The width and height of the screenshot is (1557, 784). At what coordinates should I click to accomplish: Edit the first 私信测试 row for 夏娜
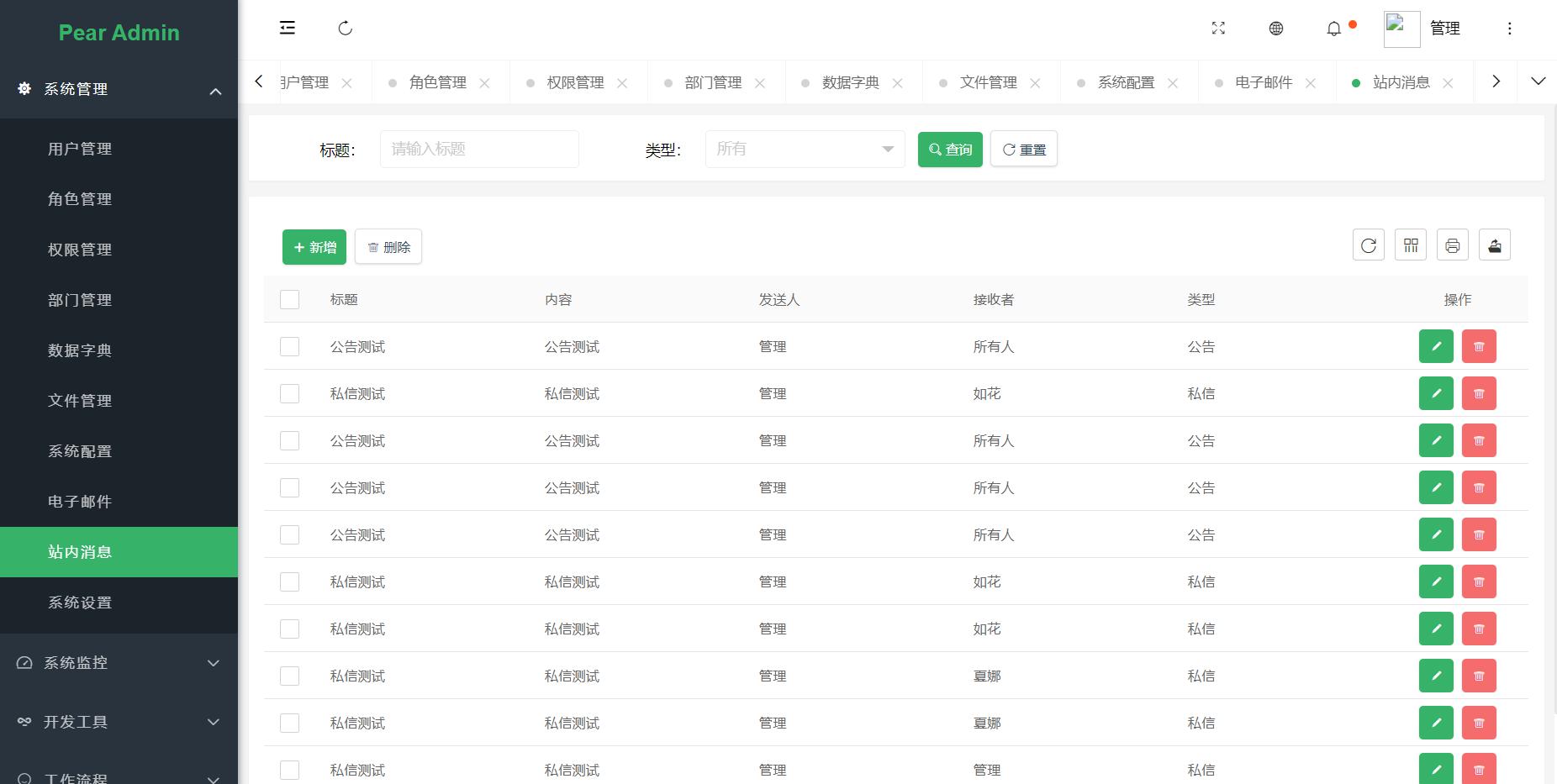click(1436, 676)
